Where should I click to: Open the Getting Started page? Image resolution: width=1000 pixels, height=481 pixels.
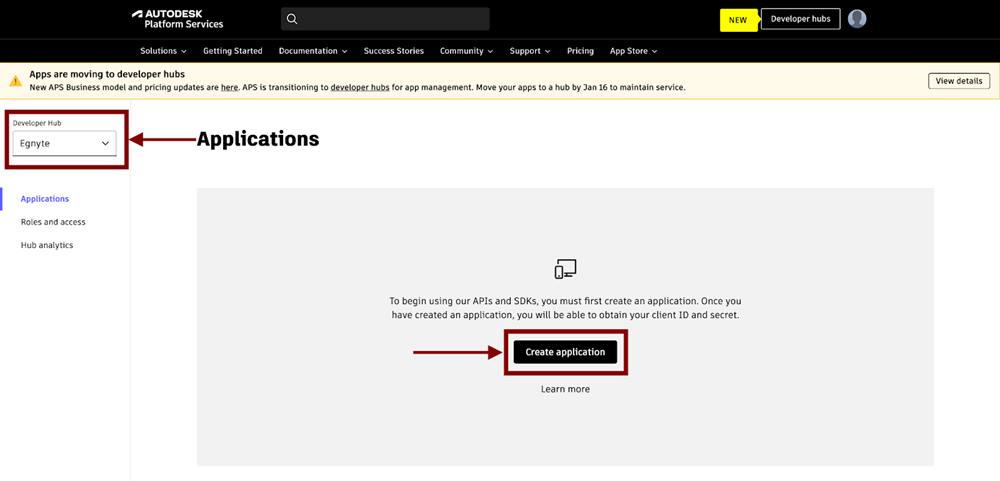click(x=233, y=51)
